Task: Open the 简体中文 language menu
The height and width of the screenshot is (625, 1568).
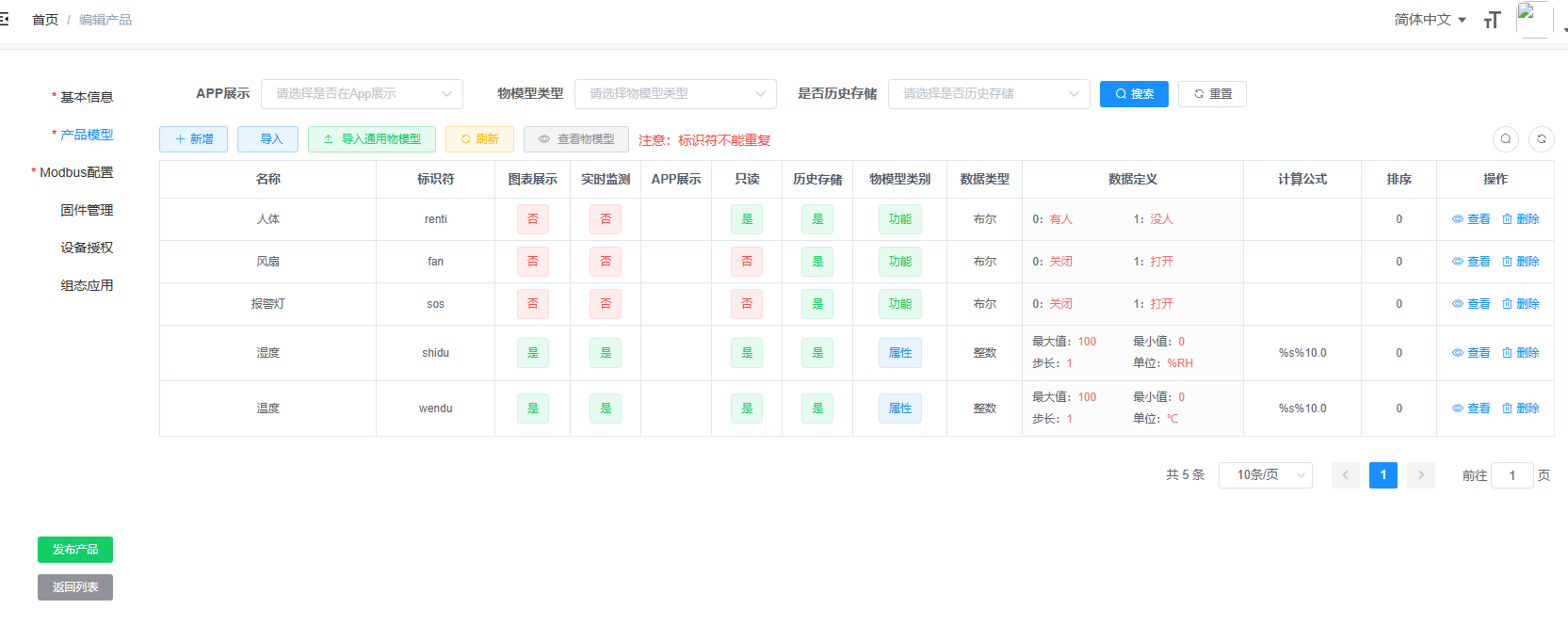Action: [1429, 20]
